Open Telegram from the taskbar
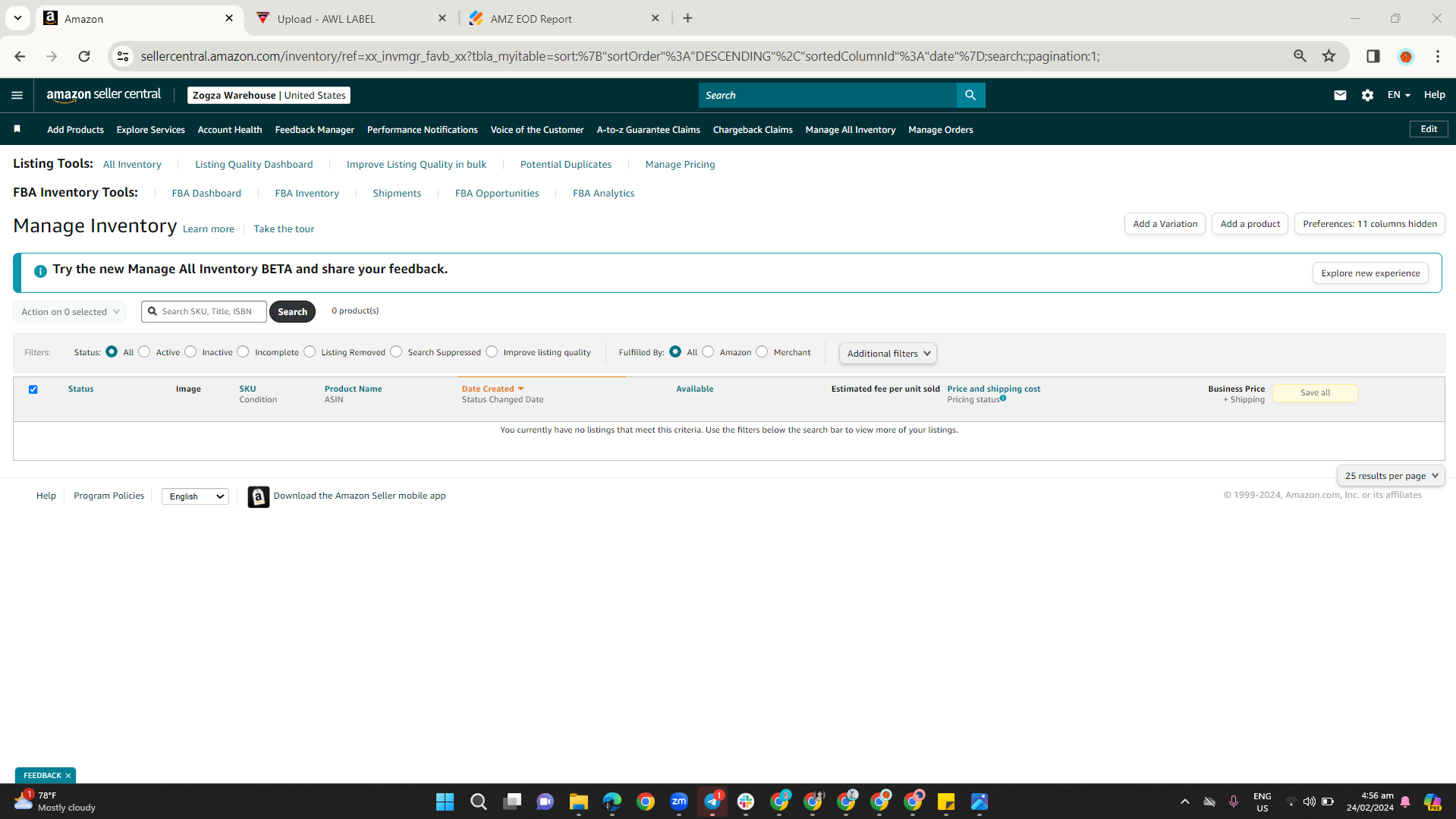Viewport: 1456px width, 819px height. 712,802
